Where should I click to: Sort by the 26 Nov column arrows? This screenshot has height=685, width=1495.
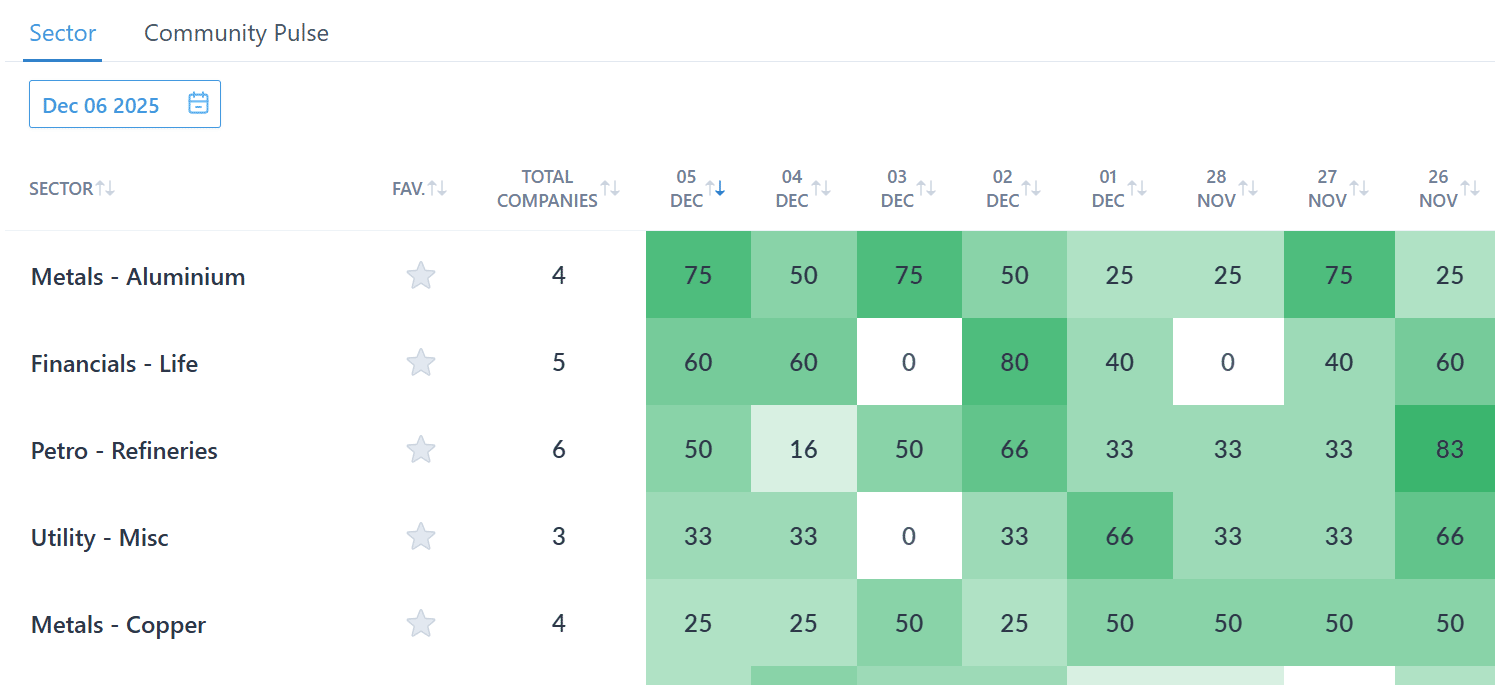coord(1470,188)
